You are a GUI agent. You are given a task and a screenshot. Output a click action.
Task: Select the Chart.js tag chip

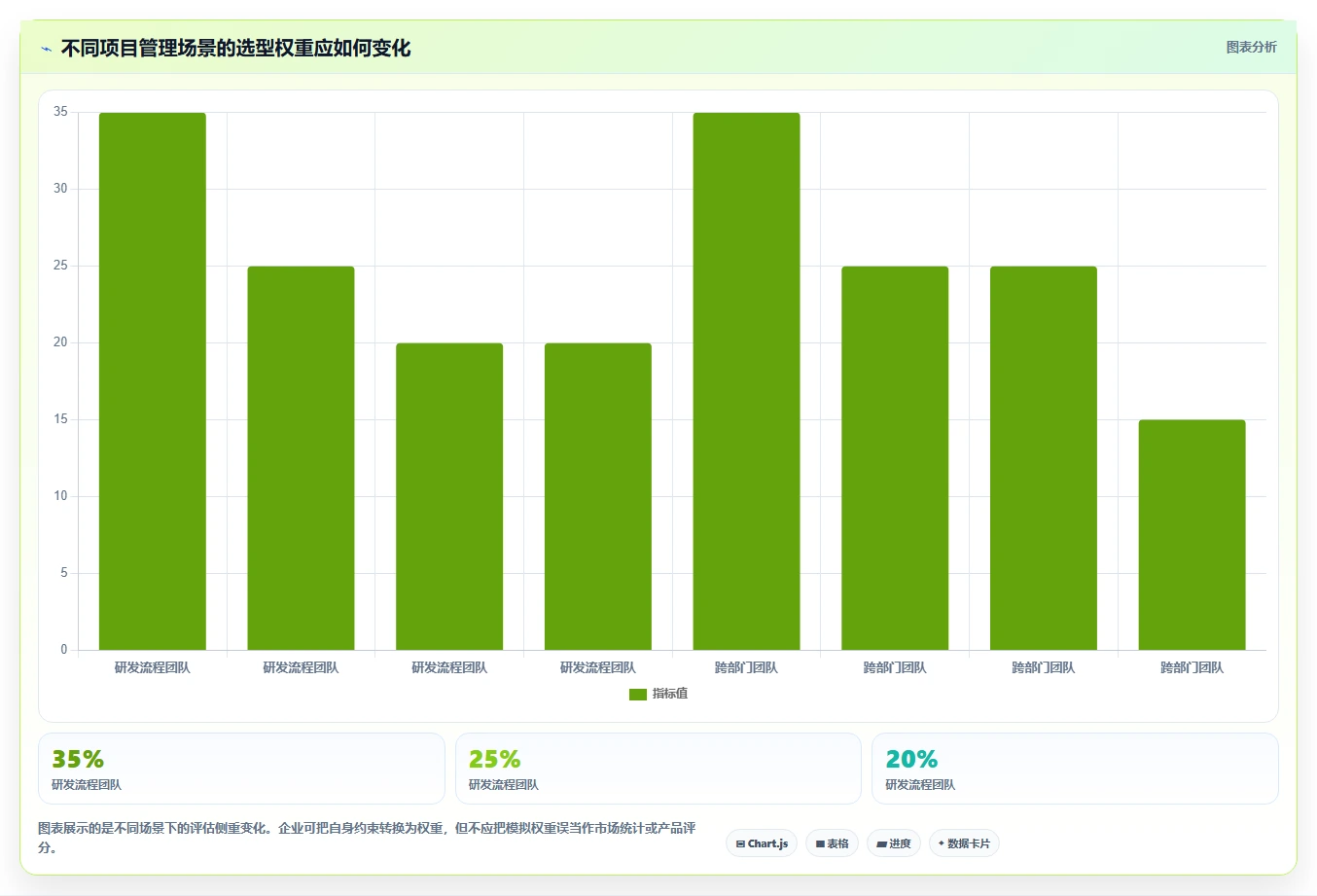coord(762,843)
